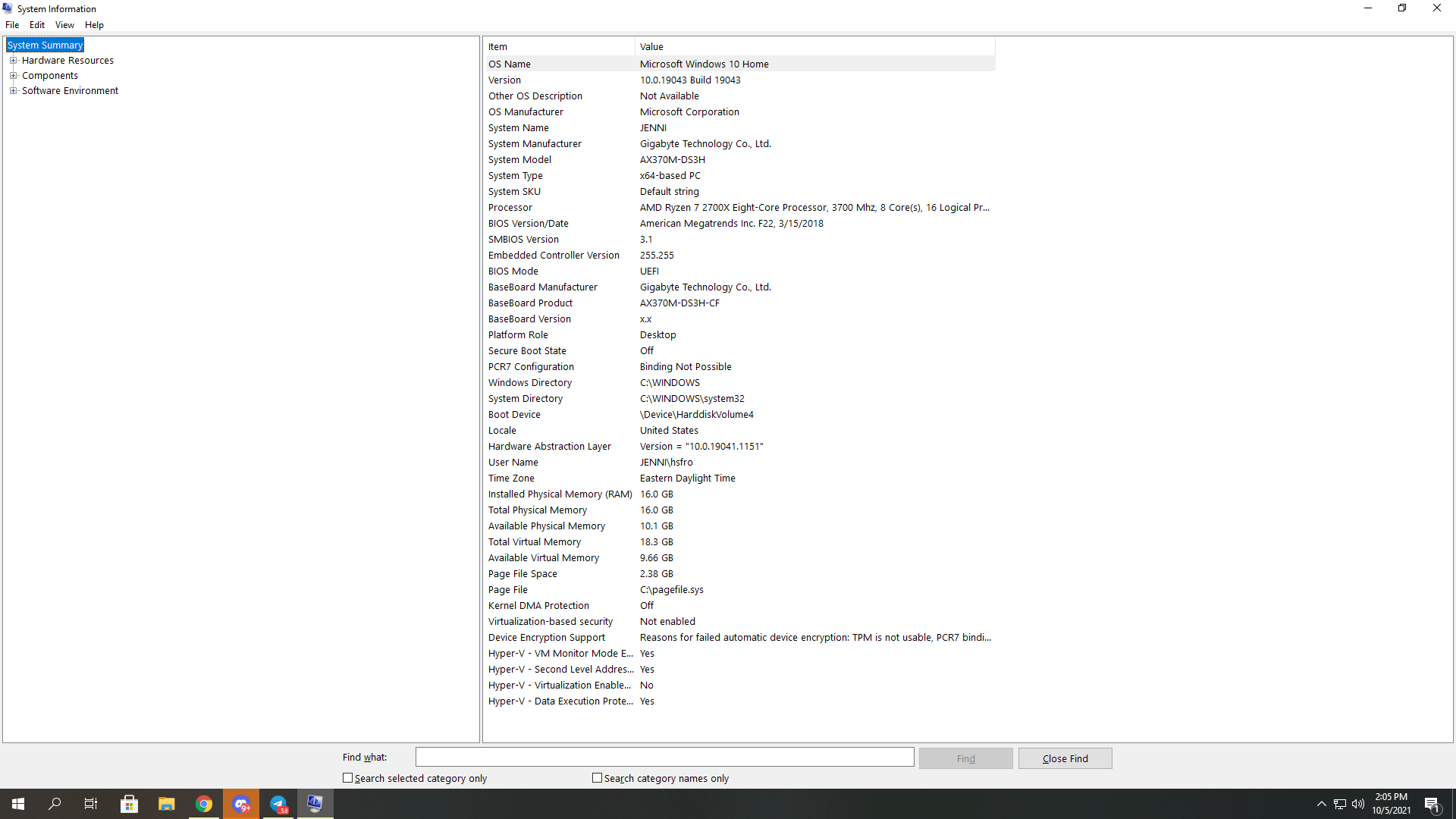
Task: Click the Help menu
Action: tap(94, 24)
